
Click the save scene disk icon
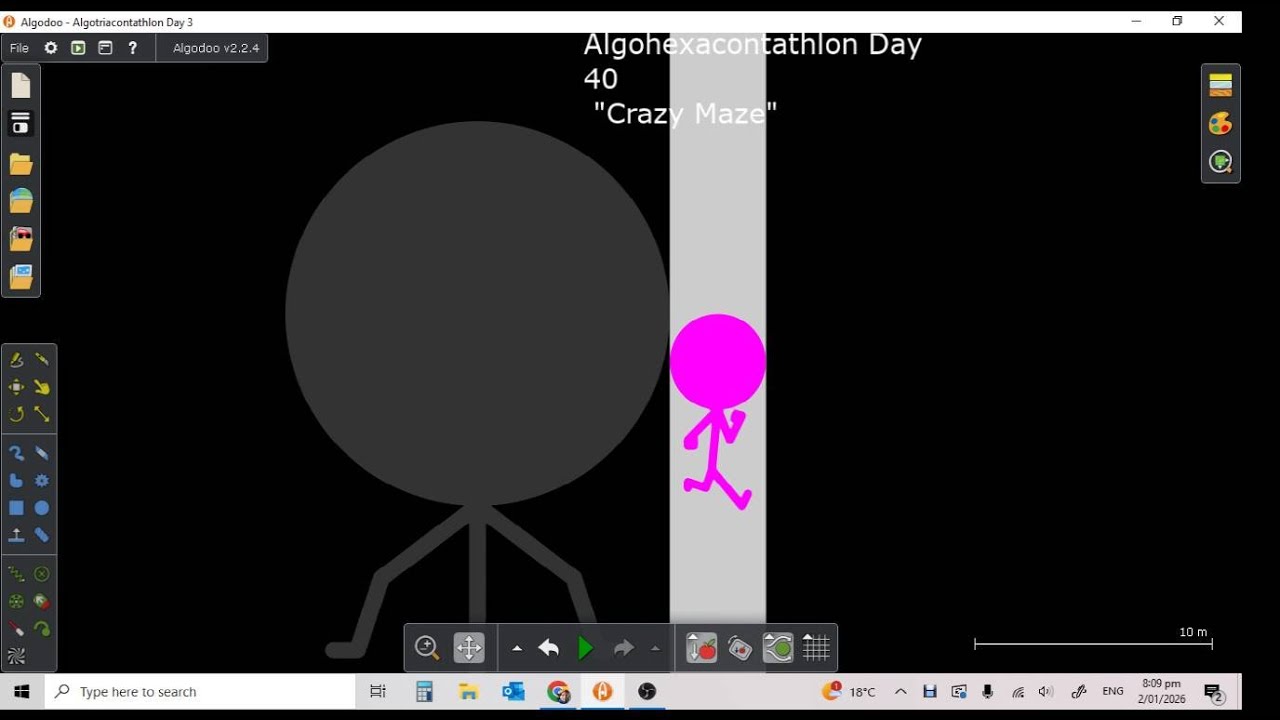[x=21, y=124]
